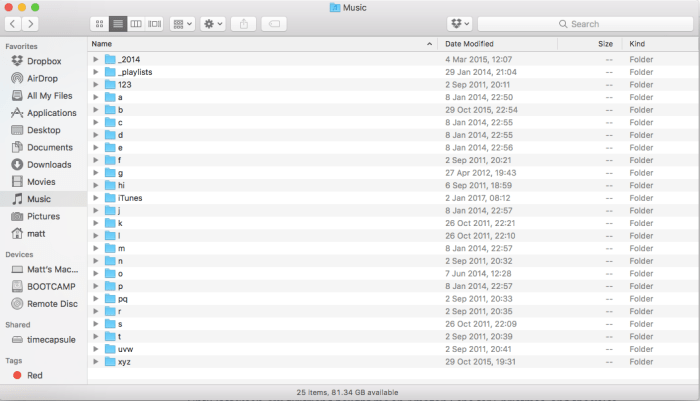Open the Arrange items dropdown
This screenshot has width=700, height=401.
(x=182, y=23)
